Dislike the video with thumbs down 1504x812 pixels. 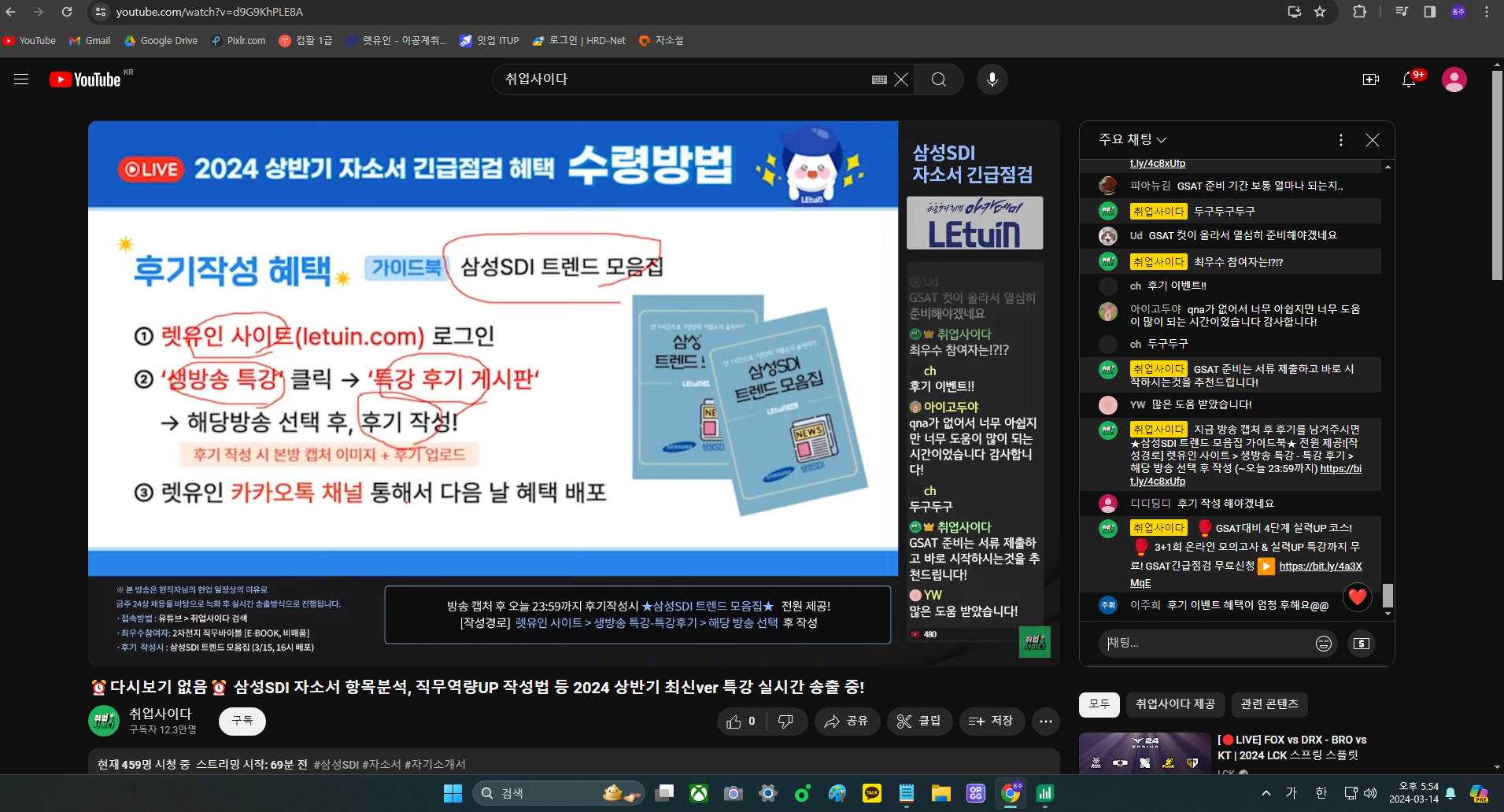(785, 722)
